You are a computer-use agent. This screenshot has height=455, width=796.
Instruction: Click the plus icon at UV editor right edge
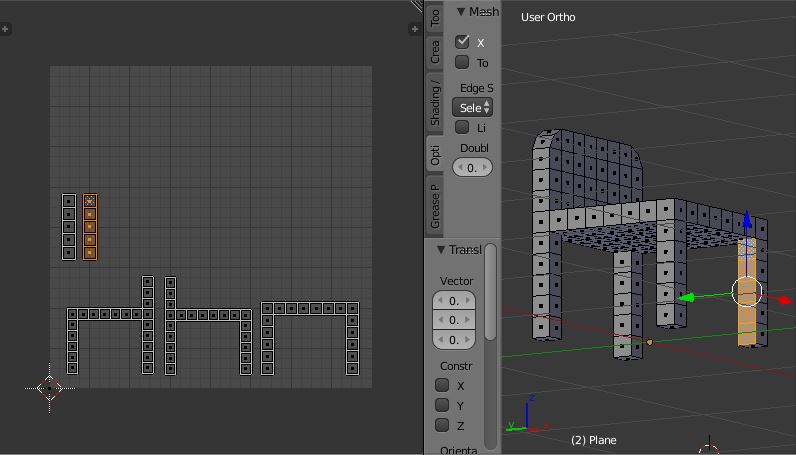pos(414,29)
